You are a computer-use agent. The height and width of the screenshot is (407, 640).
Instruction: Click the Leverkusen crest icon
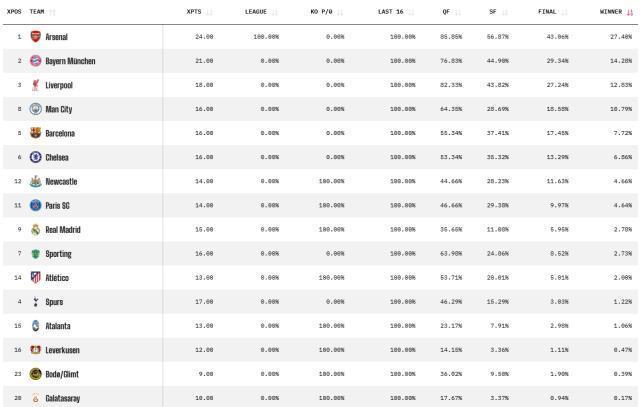36,349
